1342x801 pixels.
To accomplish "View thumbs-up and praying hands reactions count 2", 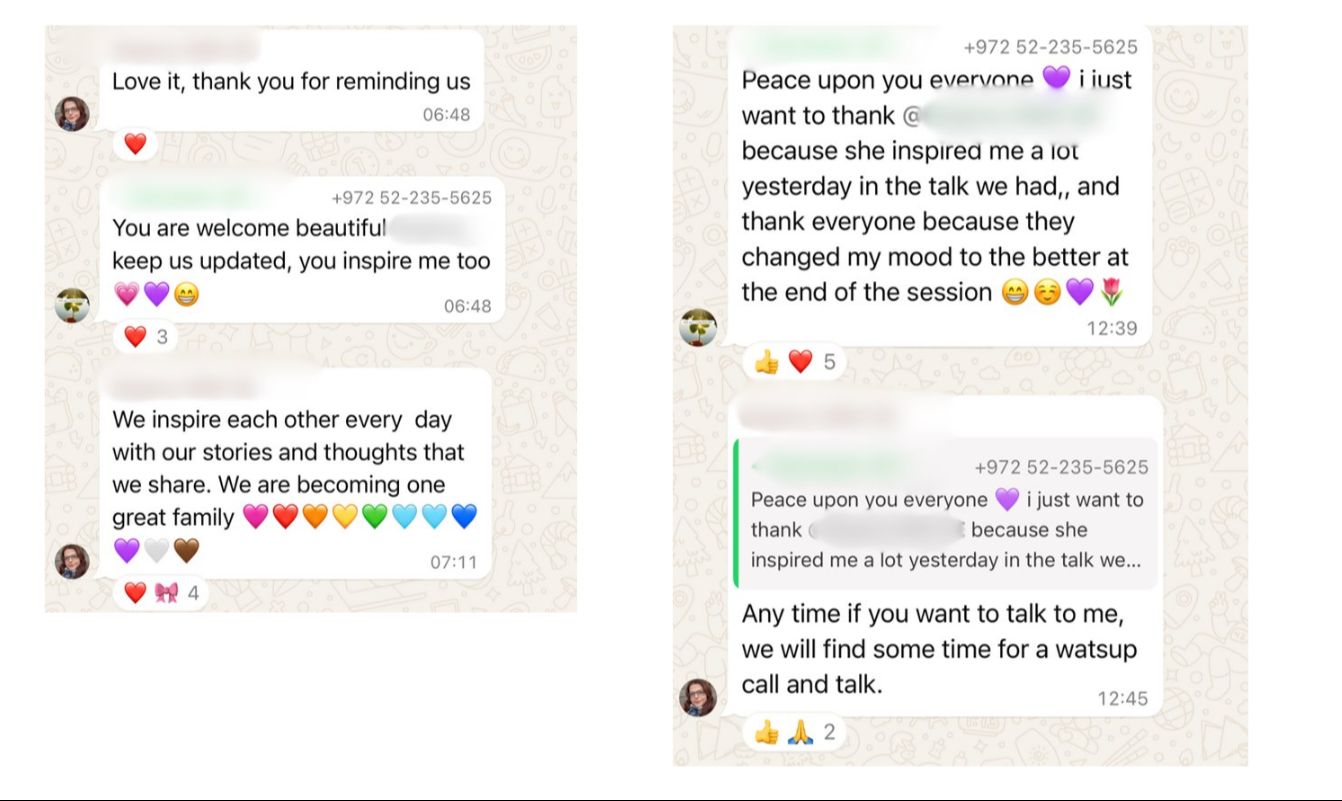I will tap(795, 733).
